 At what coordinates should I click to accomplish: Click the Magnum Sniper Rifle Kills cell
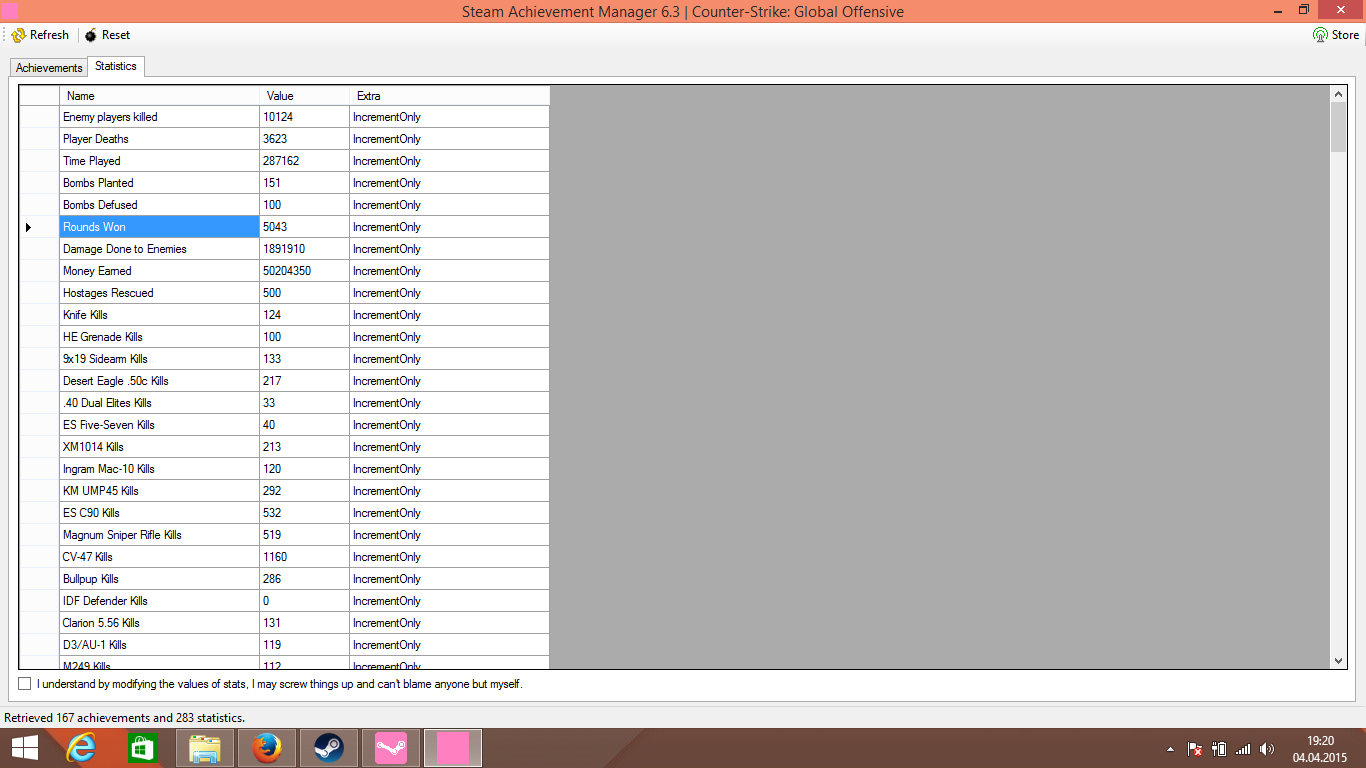(160, 535)
